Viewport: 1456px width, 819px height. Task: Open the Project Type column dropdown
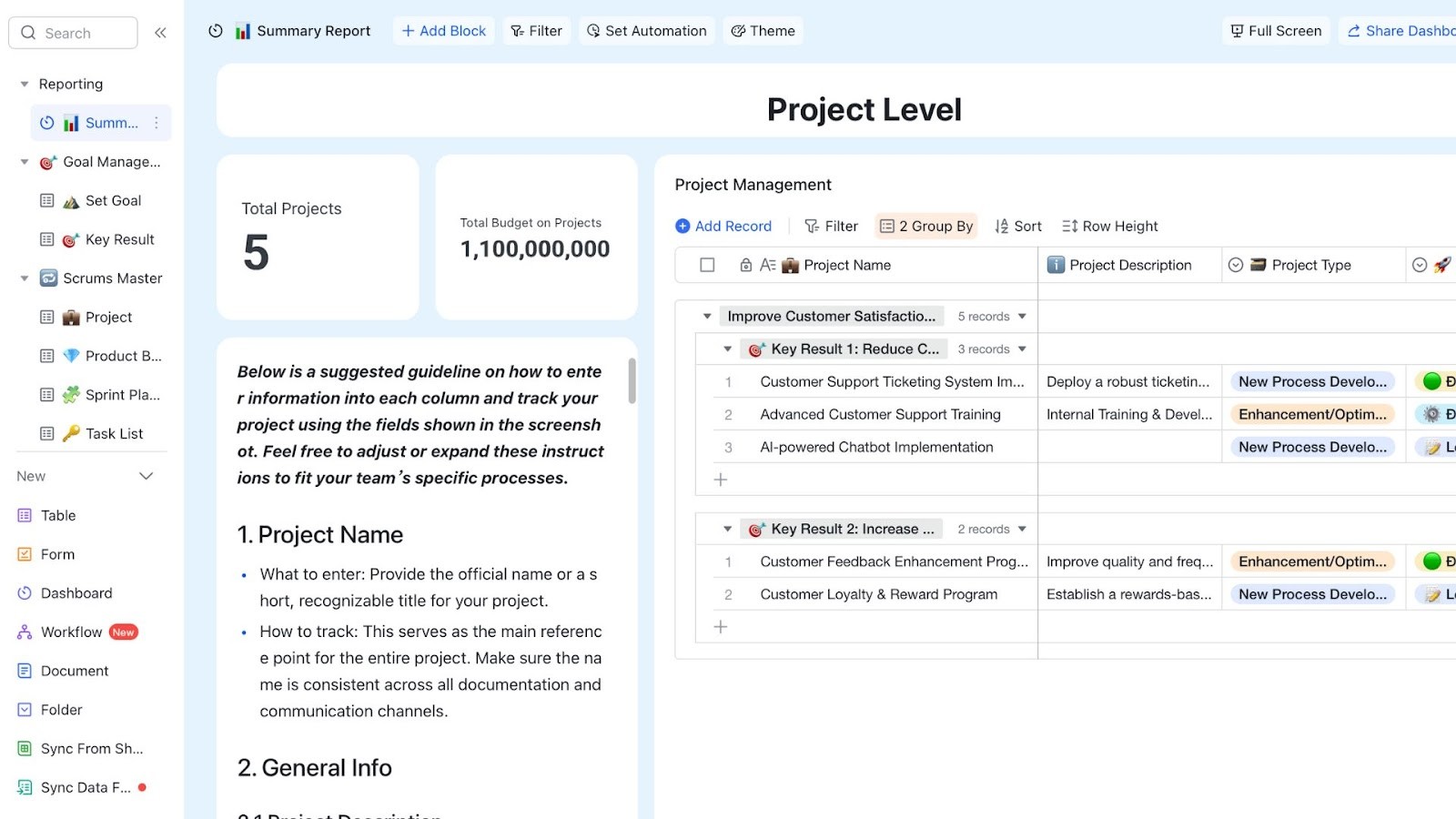coord(1235,265)
